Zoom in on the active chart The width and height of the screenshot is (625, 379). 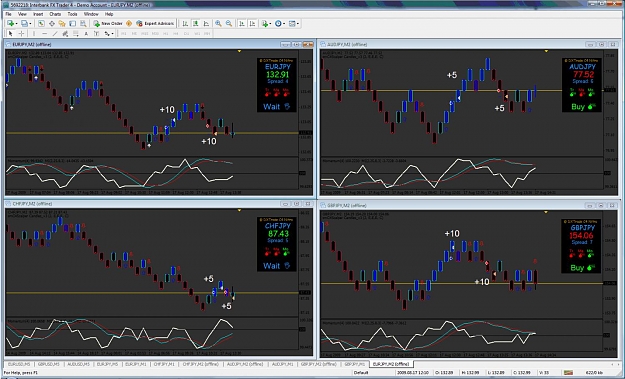pyautogui.click(x=218, y=24)
